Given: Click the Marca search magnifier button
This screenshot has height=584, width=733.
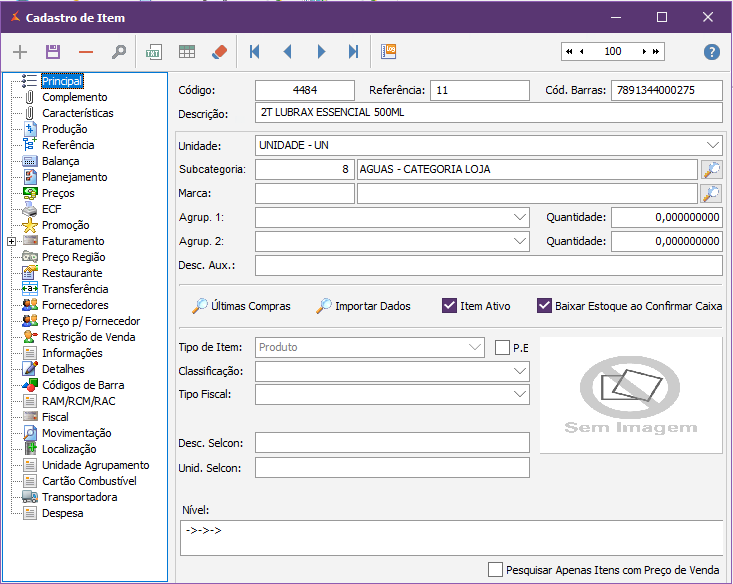Looking at the screenshot, I should pyautogui.click(x=711, y=193).
